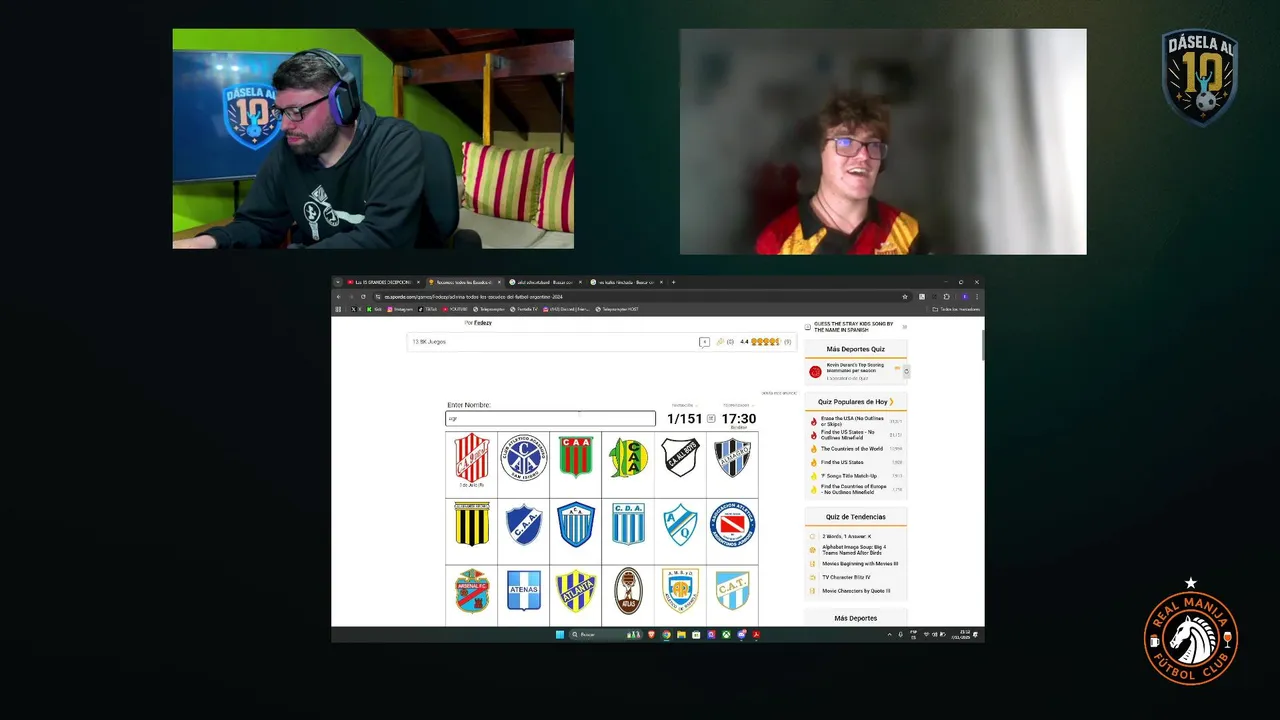The height and width of the screenshot is (720, 1280).
Task: Open Movies Beginning with Movies III quiz
Action: (860, 564)
